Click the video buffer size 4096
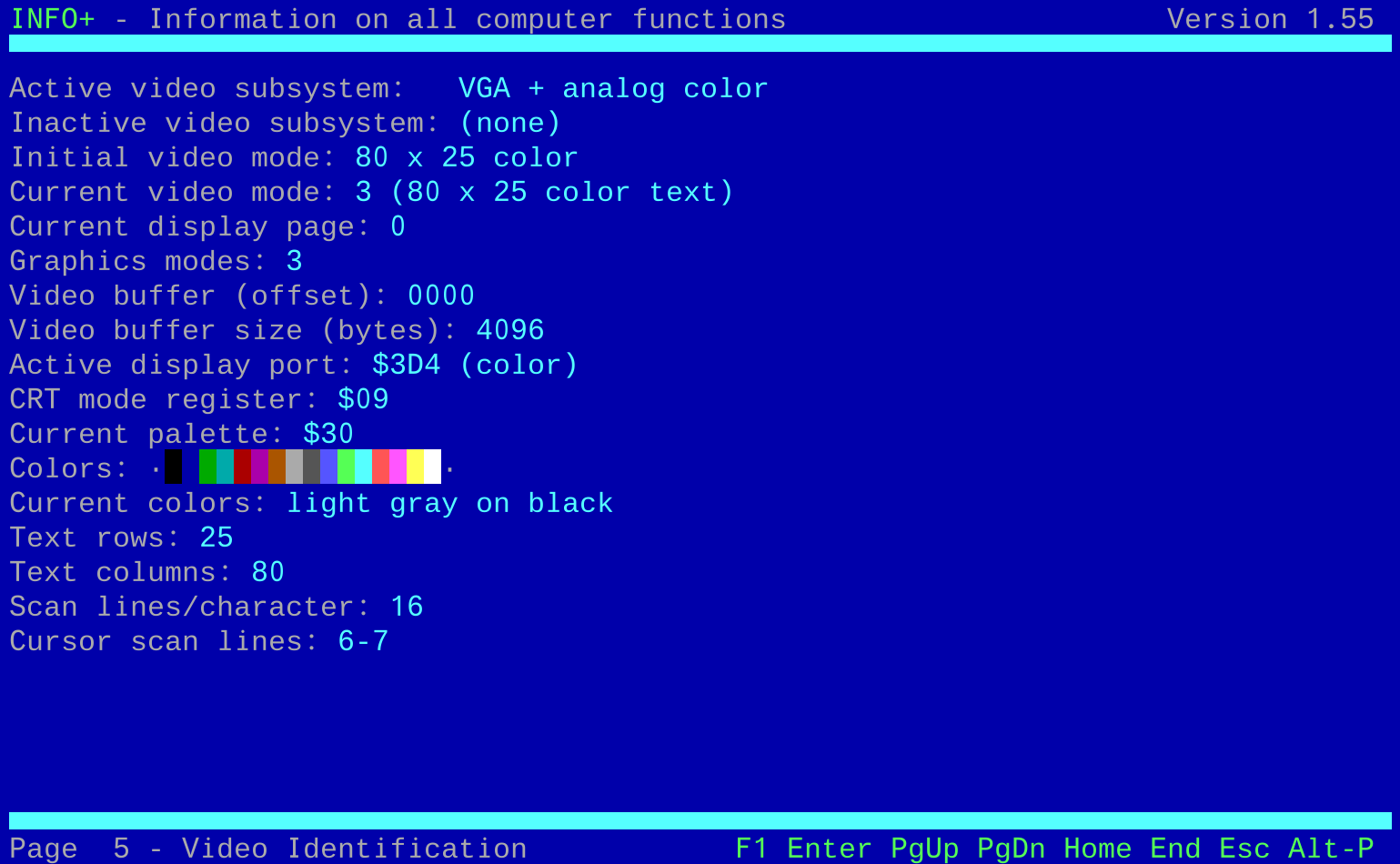 point(510,330)
